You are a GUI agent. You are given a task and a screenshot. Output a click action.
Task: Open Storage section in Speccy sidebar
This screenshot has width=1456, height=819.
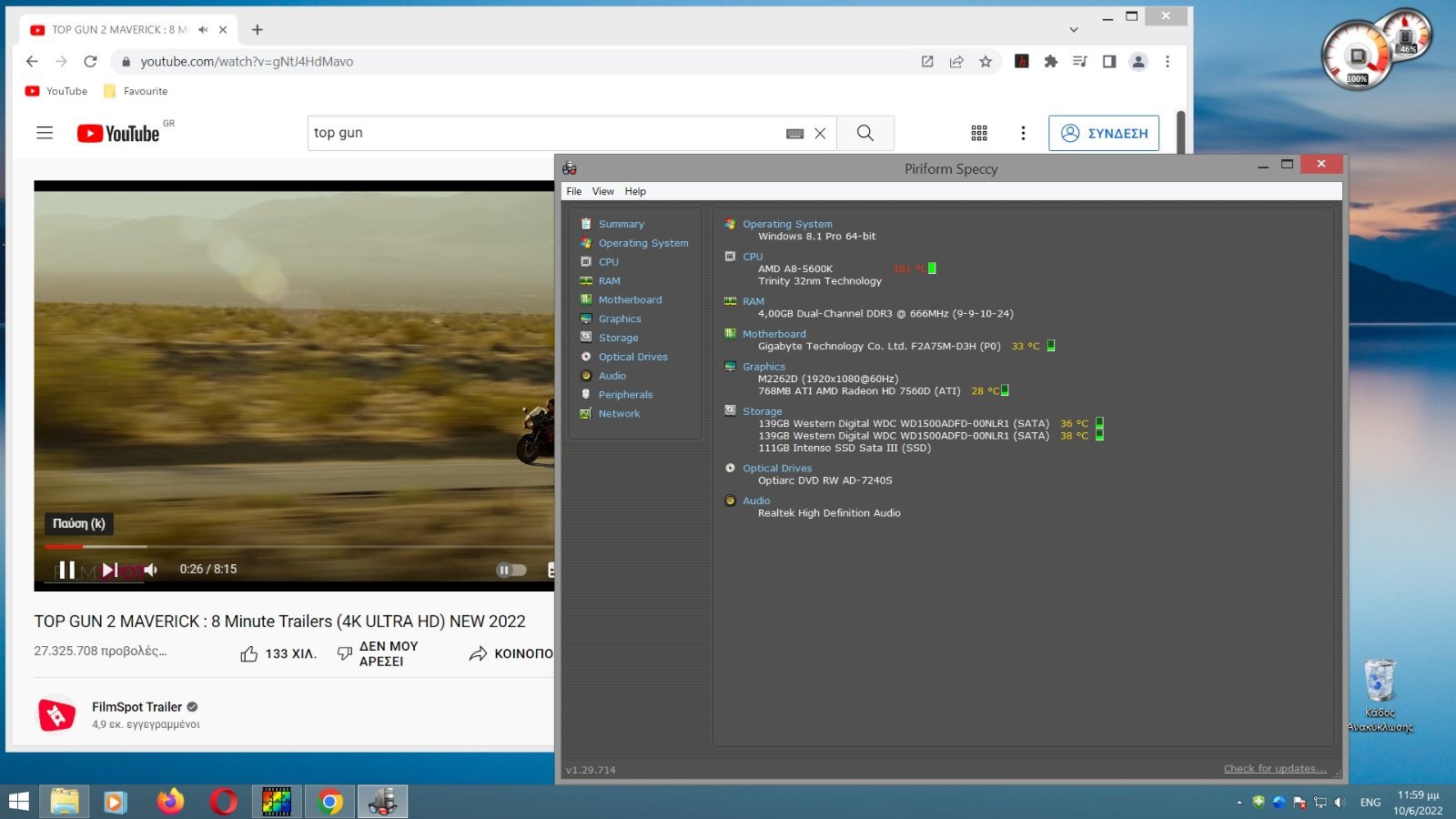(618, 338)
